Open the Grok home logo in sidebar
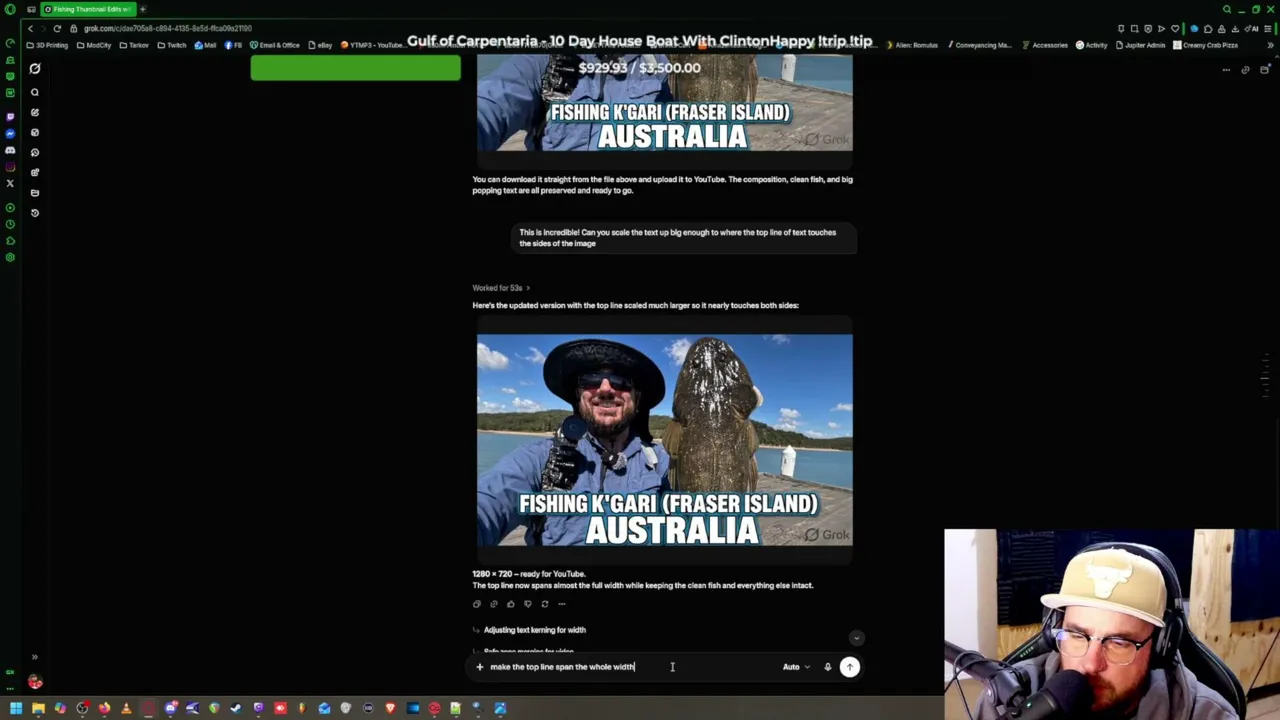The height and width of the screenshot is (720, 1280). pyautogui.click(x=35, y=69)
